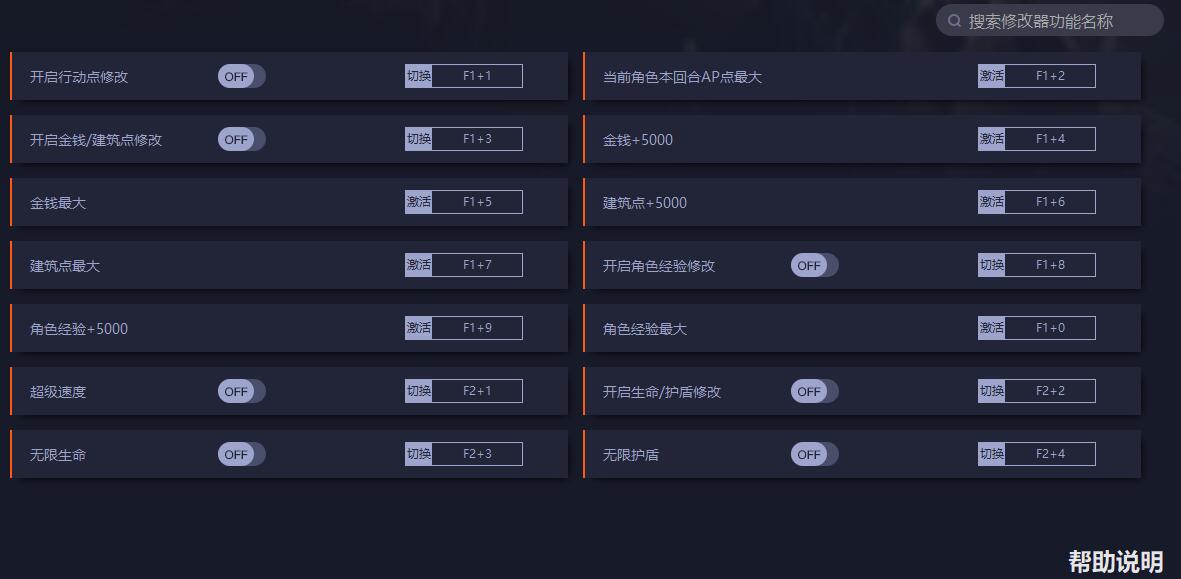The width and height of the screenshot is (1181, 579).
Task: Click the F1+1 hotkey field for 开启行动点修改
Action: 480,75
